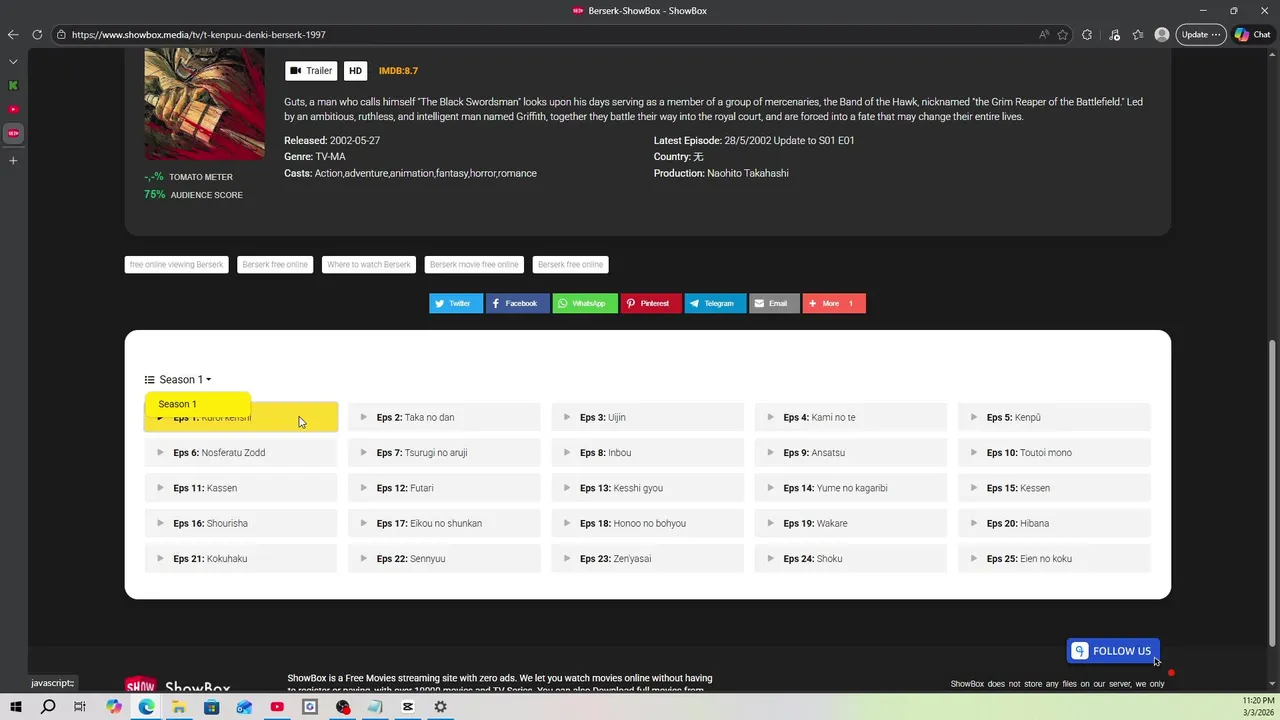Select the active ShowBox sidebar tab
Image resolution: width=1280 pixels, height=720 pixels.
[13, 133]
